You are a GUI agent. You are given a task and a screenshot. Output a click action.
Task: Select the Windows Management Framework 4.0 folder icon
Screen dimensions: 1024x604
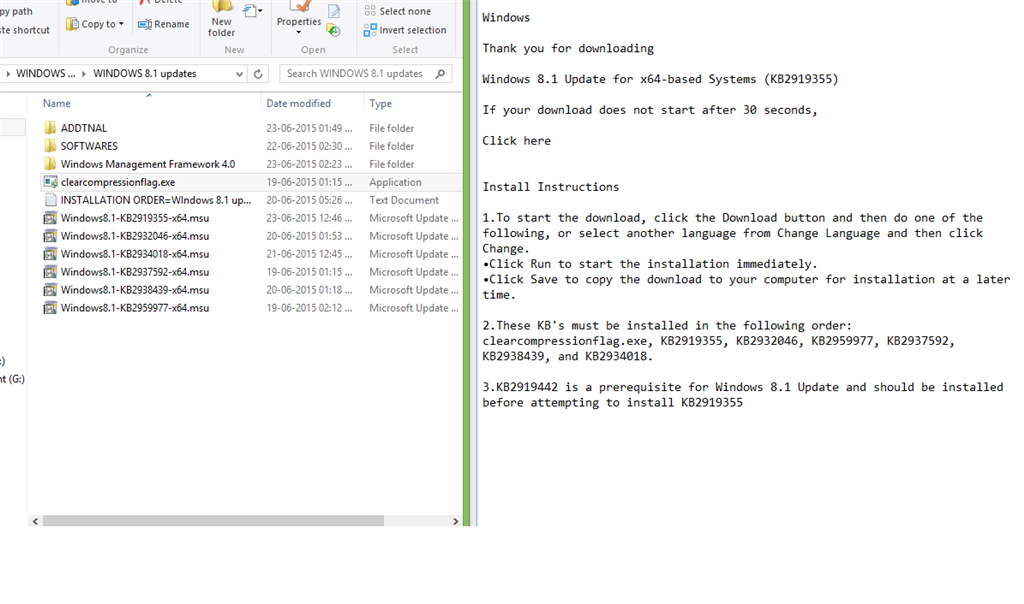tap(50, 164)
